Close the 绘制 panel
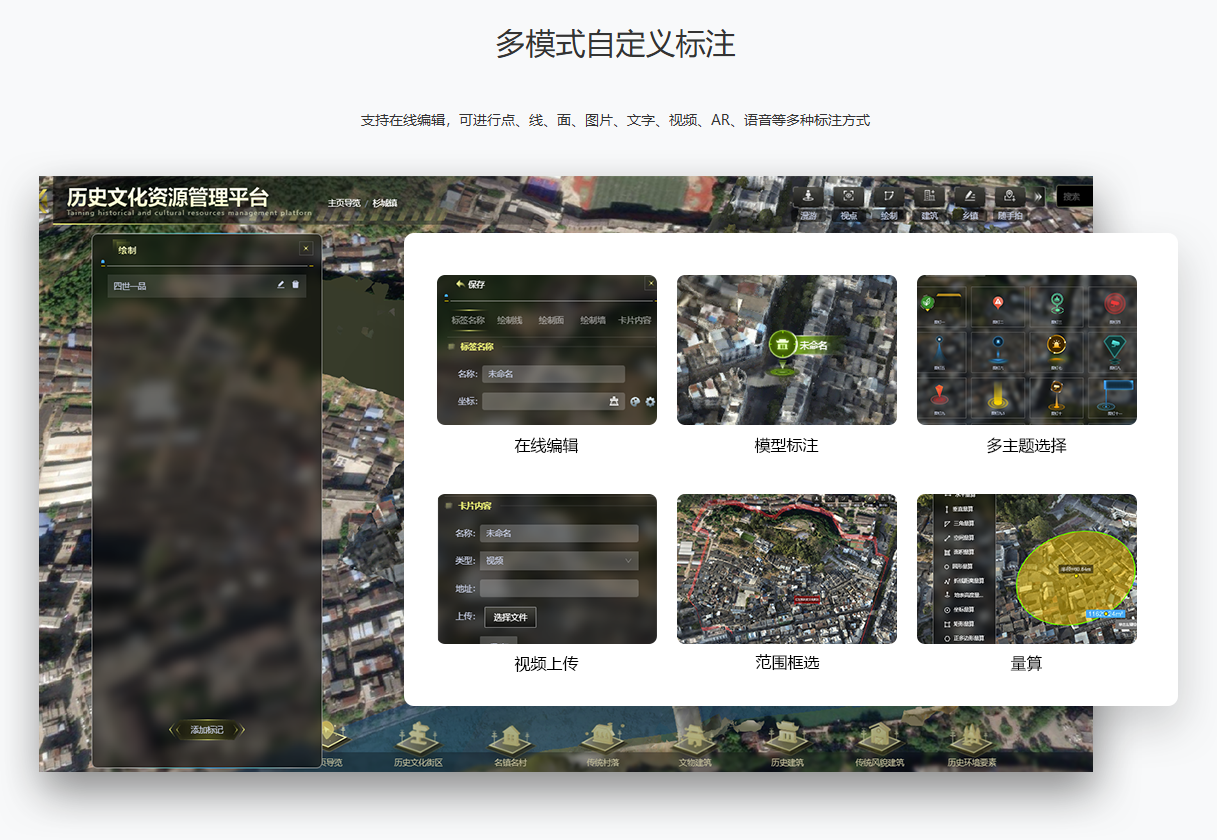The image size is (1217, 840). (306, 249)
